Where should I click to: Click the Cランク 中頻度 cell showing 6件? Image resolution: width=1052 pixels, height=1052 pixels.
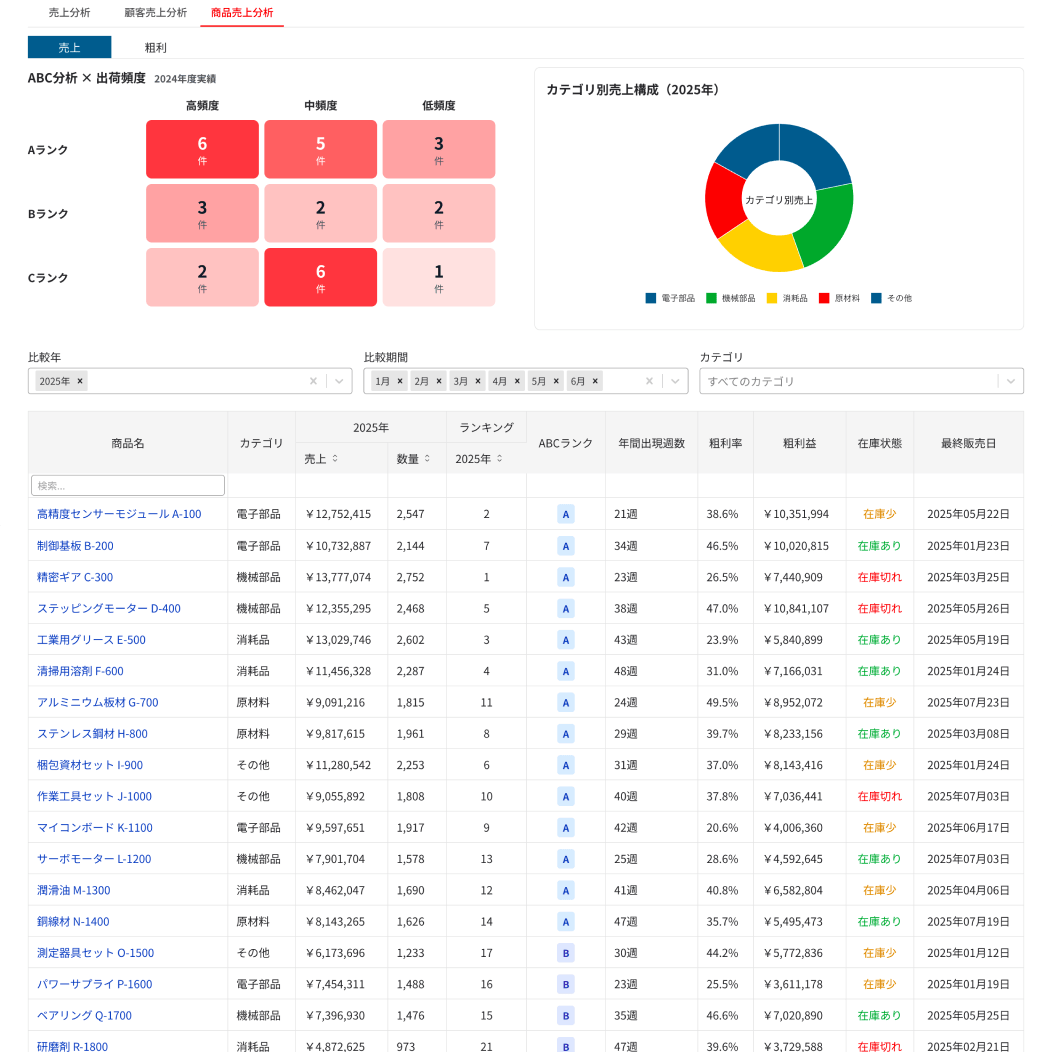coord(321,277)
